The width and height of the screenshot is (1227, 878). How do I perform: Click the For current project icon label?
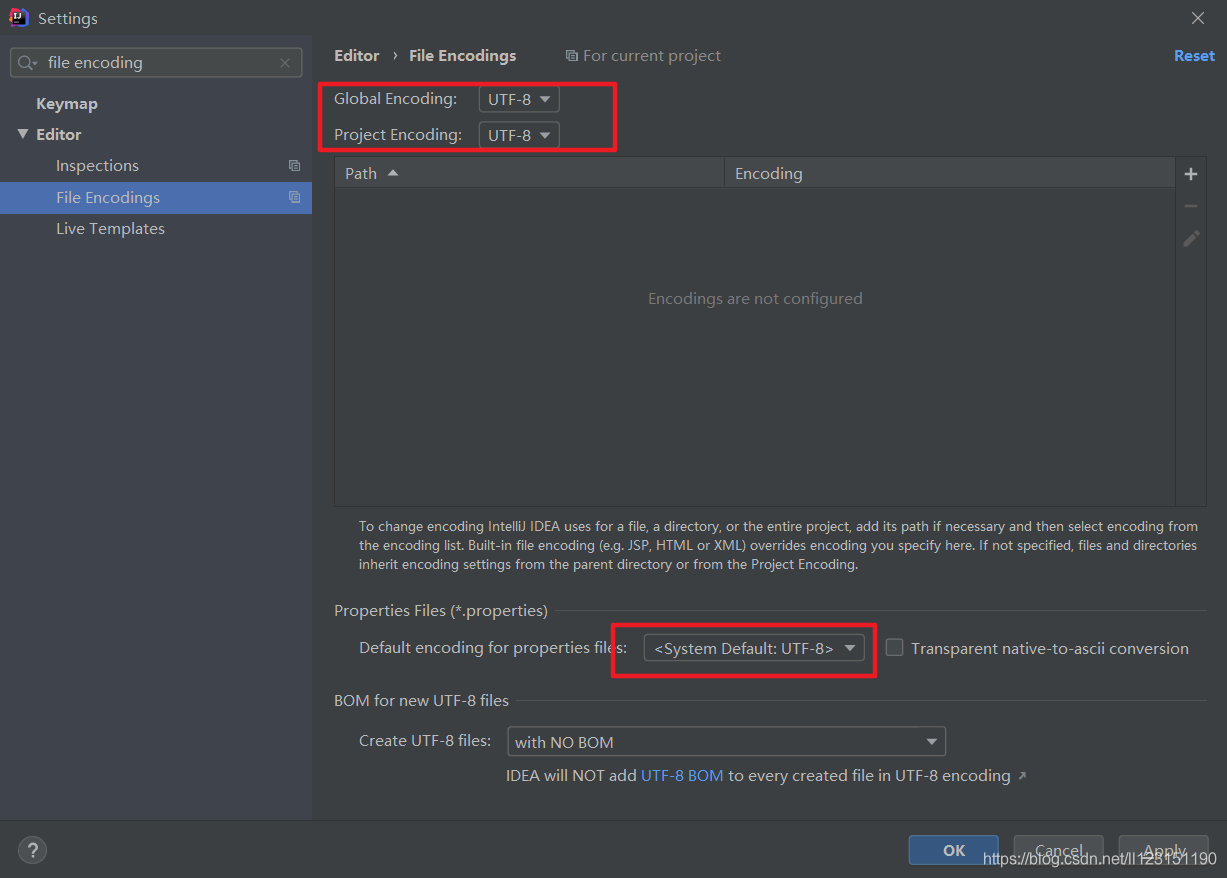pyautogui.click(x=643, y=56)
